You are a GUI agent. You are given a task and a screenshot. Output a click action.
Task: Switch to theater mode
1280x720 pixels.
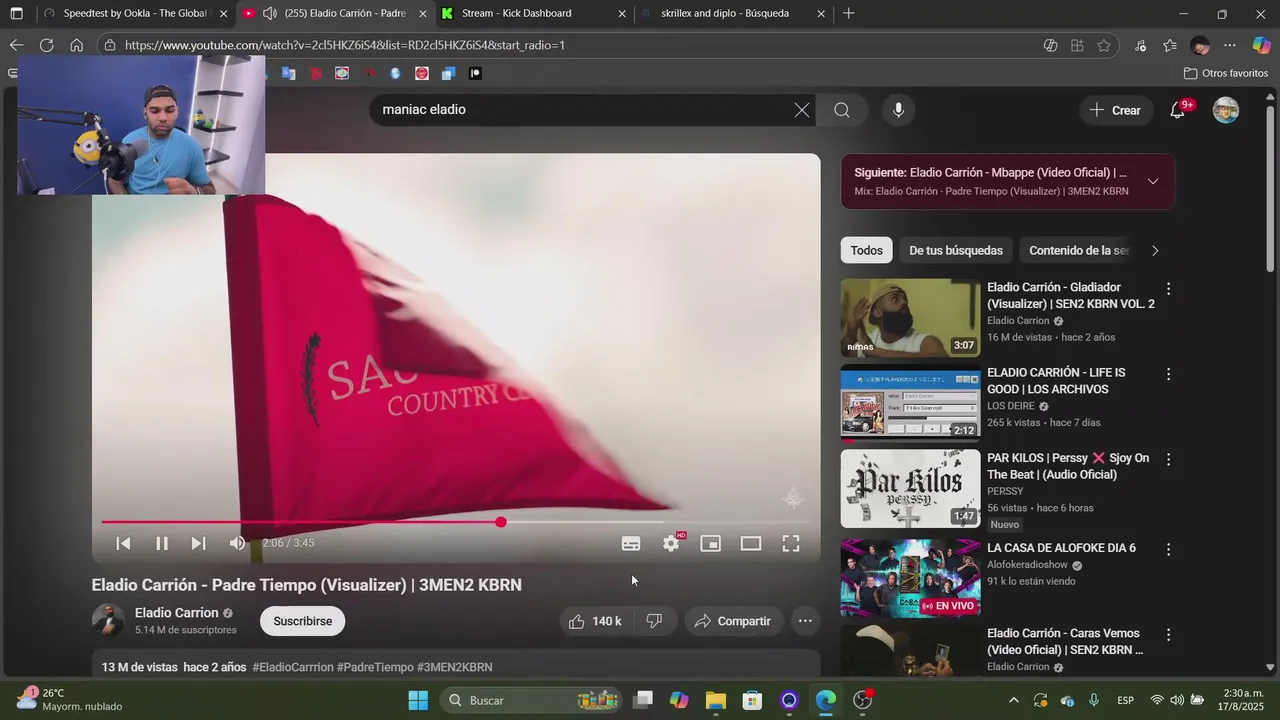point(751,543)
